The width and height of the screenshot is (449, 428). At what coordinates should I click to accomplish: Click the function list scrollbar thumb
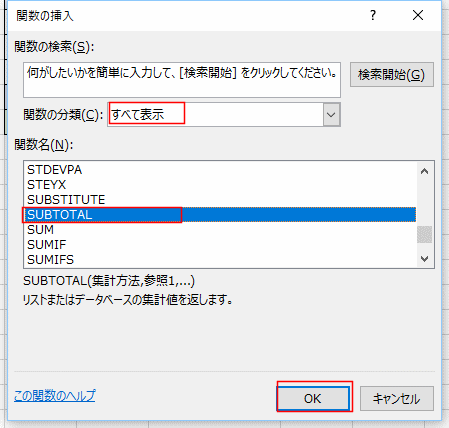(424, 235)
